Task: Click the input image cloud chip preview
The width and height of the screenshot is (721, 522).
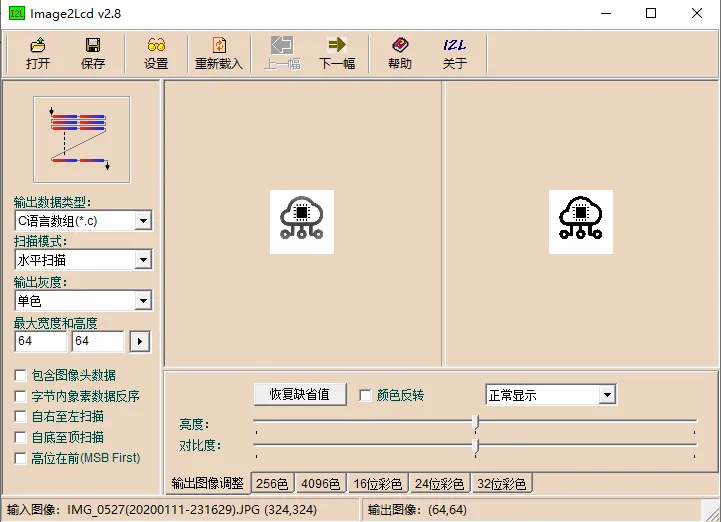Action: (302, 222)
